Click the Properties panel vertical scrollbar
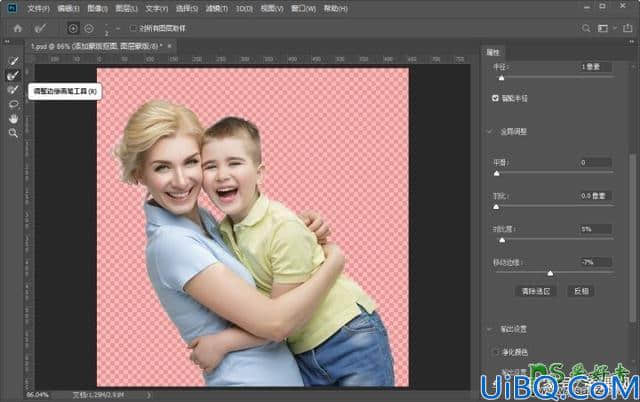Screen dimensions: 640x402 coord(632,237)
